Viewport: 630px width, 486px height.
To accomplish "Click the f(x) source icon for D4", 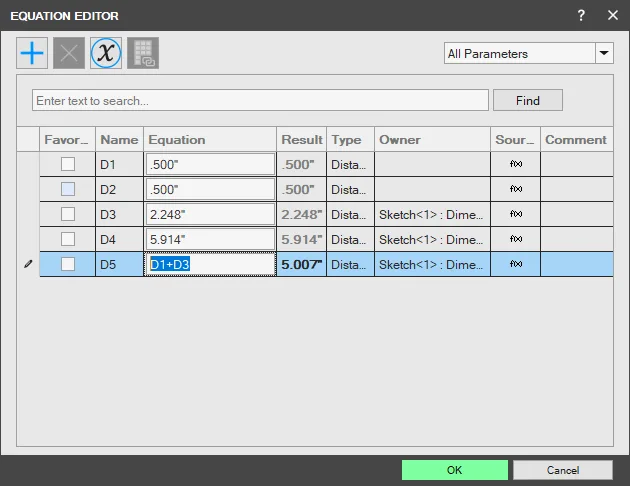I will [x=516, y=239].
